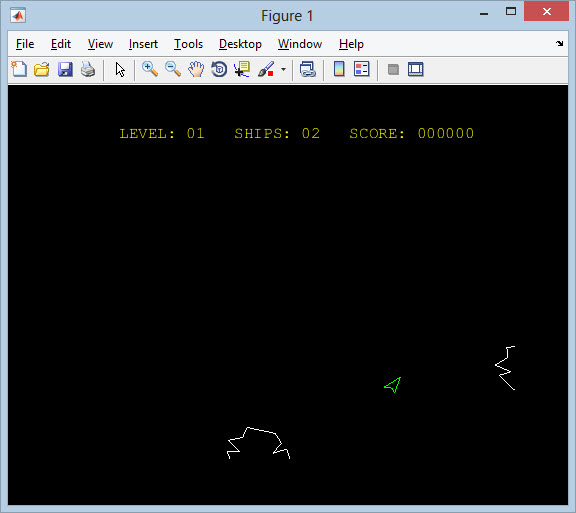Viewport: 576px width, 513px height.
Task: Toggle the Brush/Select Data tool
Action: click(x=266, y=69)
